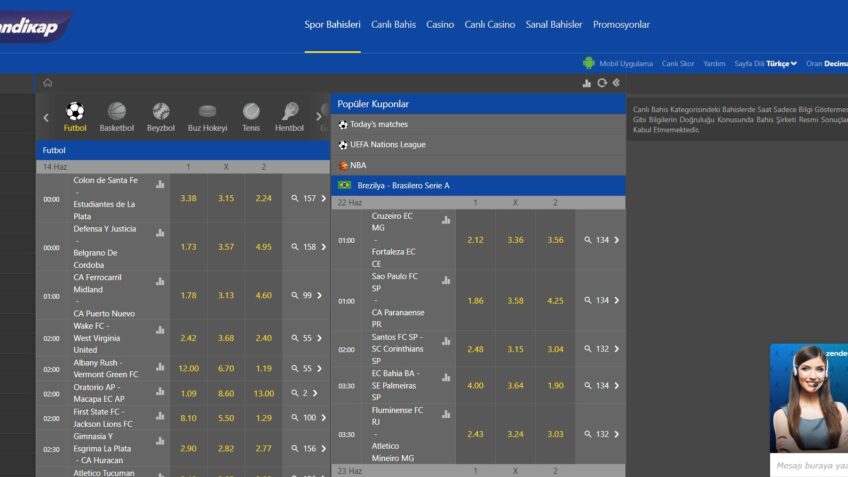
Task: Pick odds 3.38 for Colon de Santa Fe
Action: coord(188,198)
